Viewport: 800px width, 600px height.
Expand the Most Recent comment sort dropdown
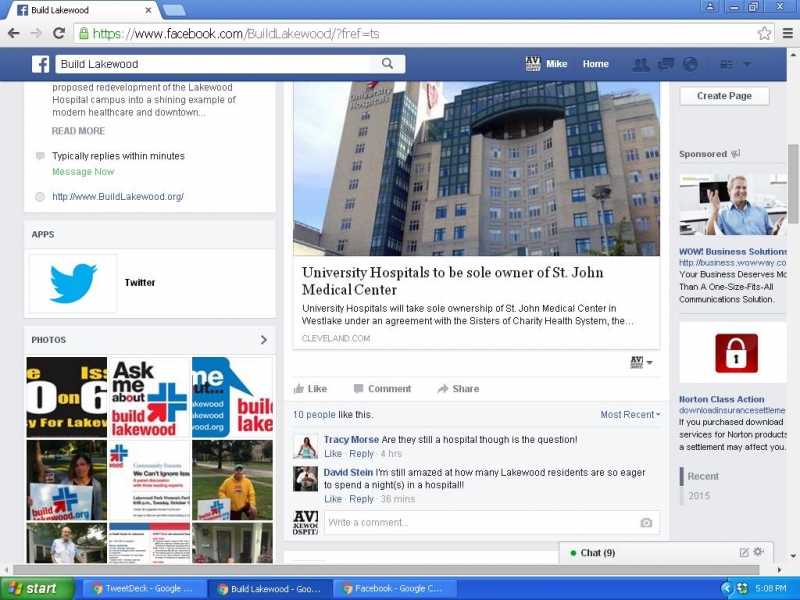pyautogui.click(x=630, y=414)
